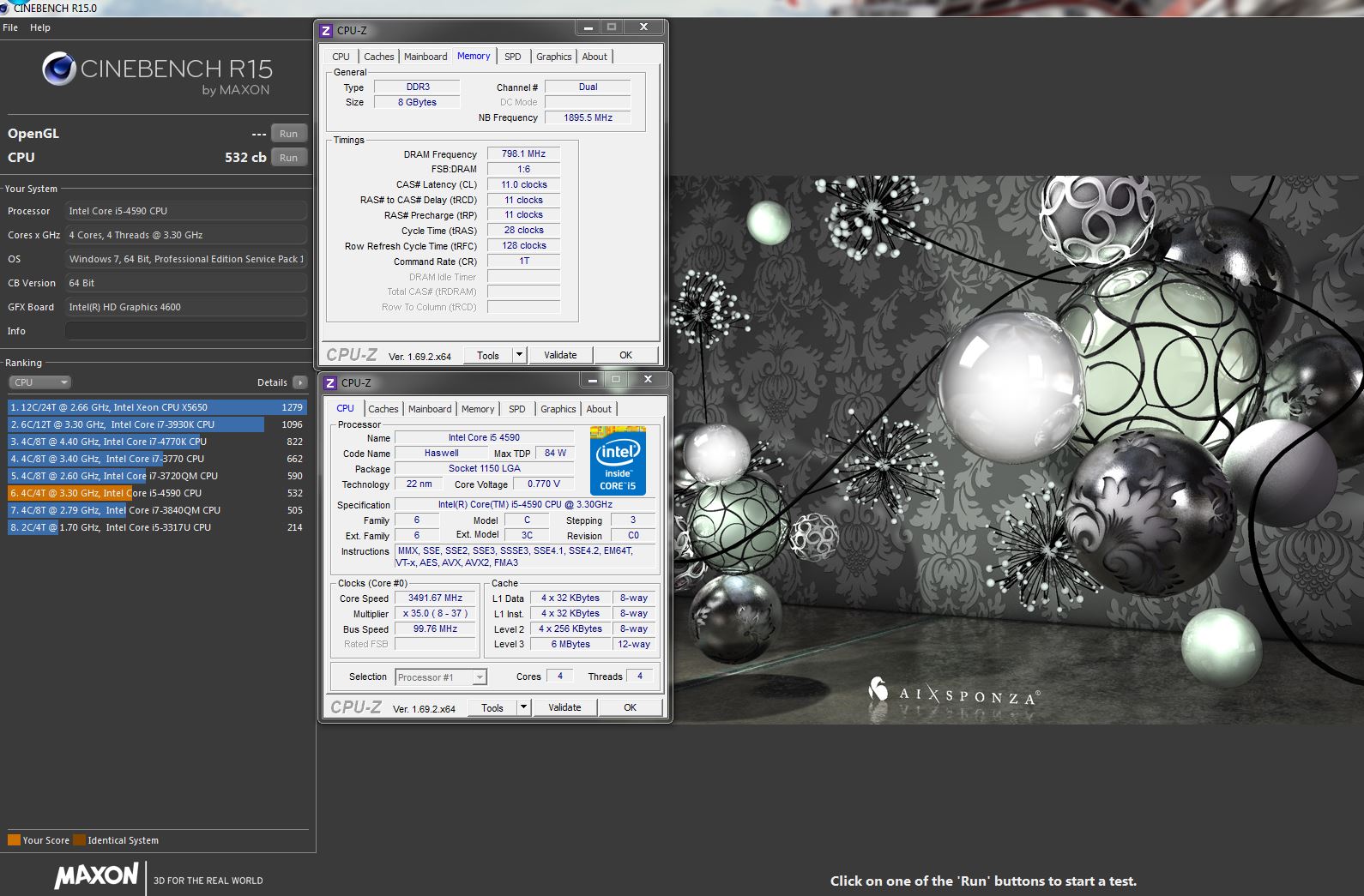Click the DRAM Frequency 798.1 MHz value
Screen dimensions: 1364x896
pos(523,153)
